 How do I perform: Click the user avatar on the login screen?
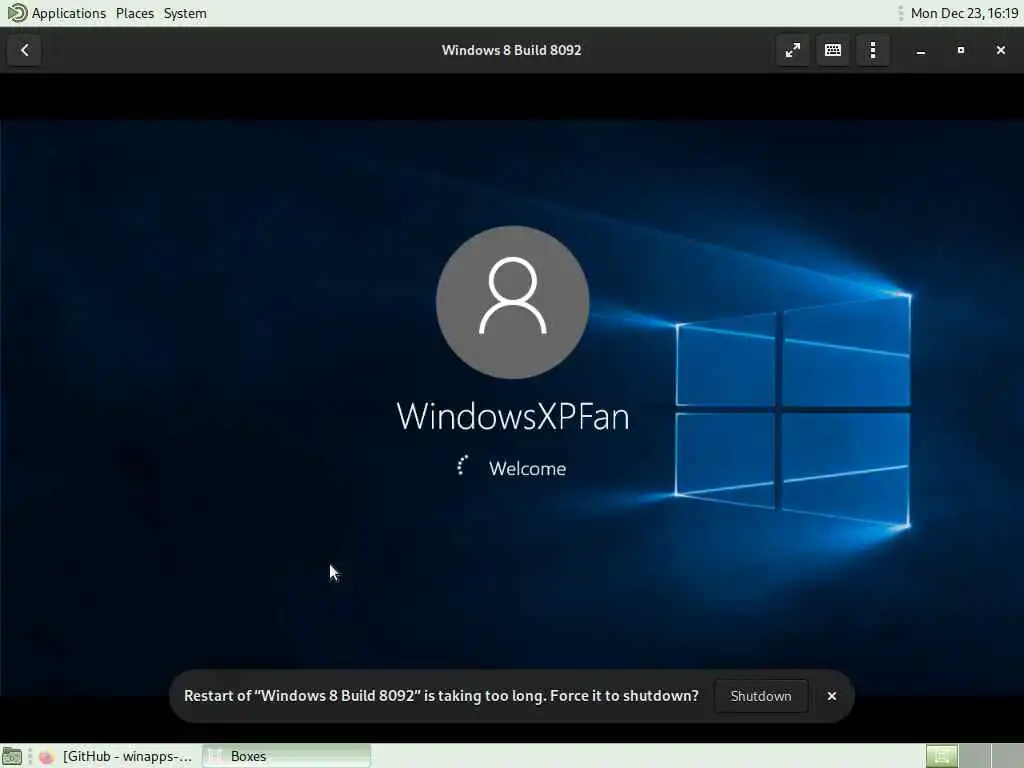point(513,302)
